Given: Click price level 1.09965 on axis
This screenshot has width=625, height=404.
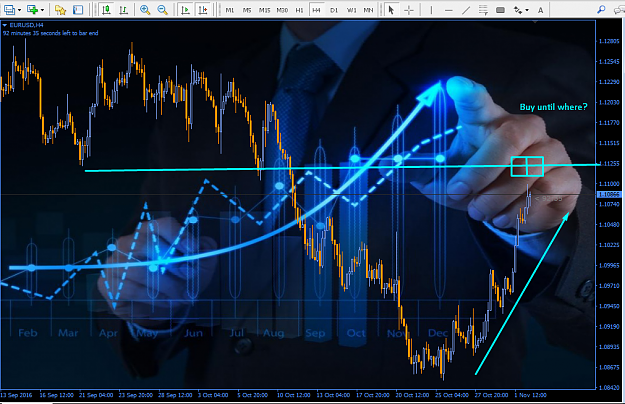Looking at the screenshot, I should 610,265.
